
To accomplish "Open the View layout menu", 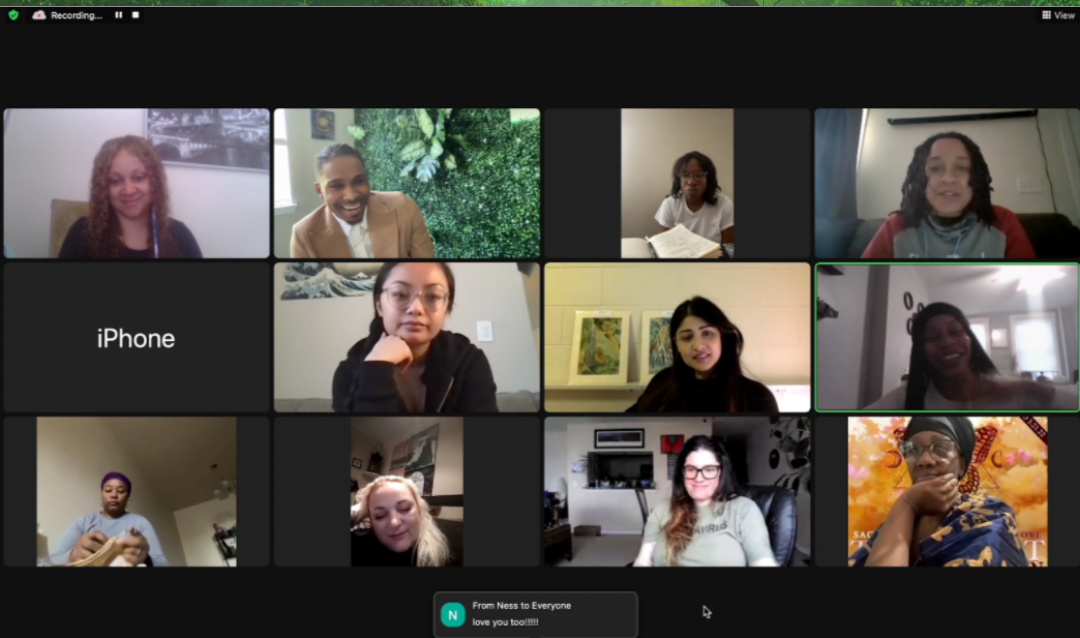I will 1058,14.
